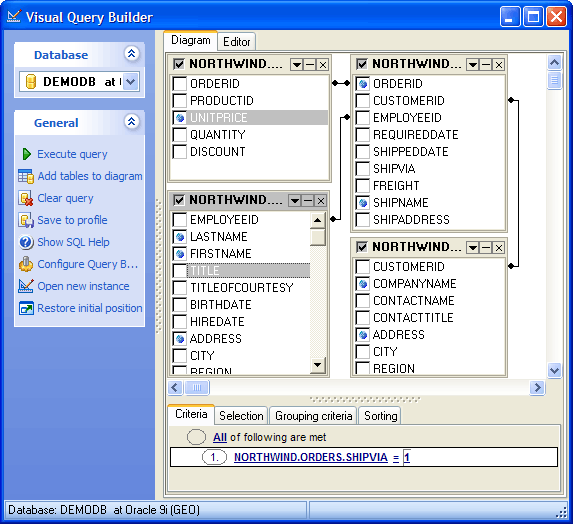Click the Open new instance icon
The height and width of the screenshot is (524, 573).
pos(26,286)
